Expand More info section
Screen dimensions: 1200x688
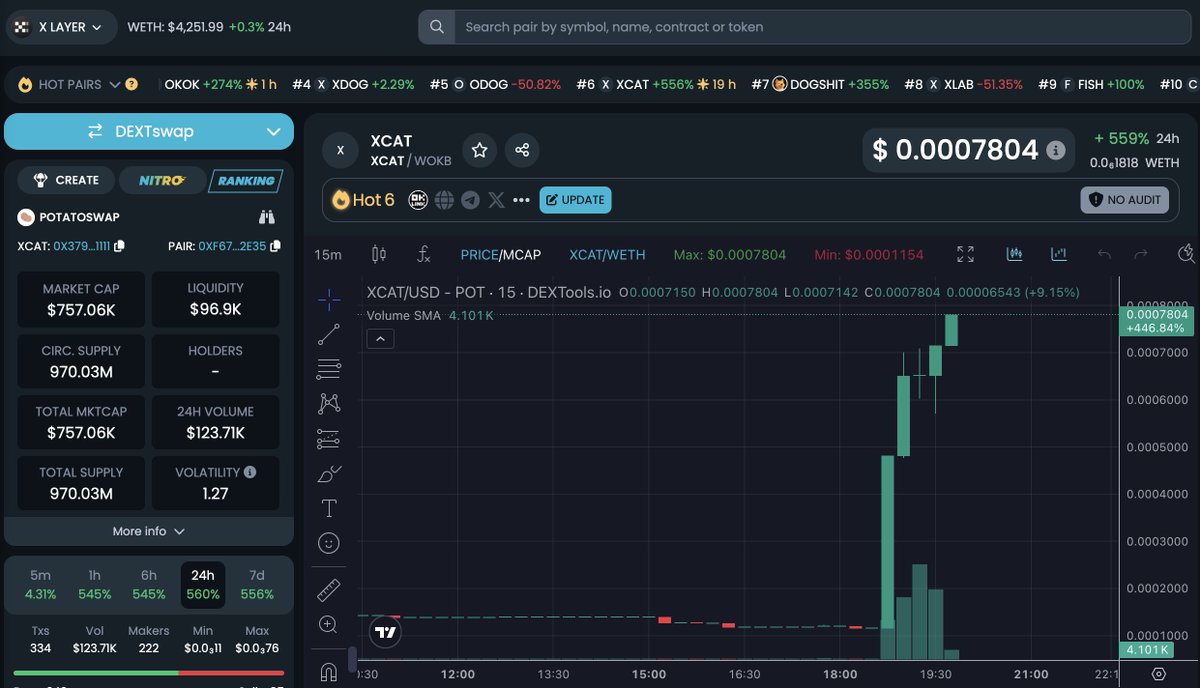pos(149,531)
